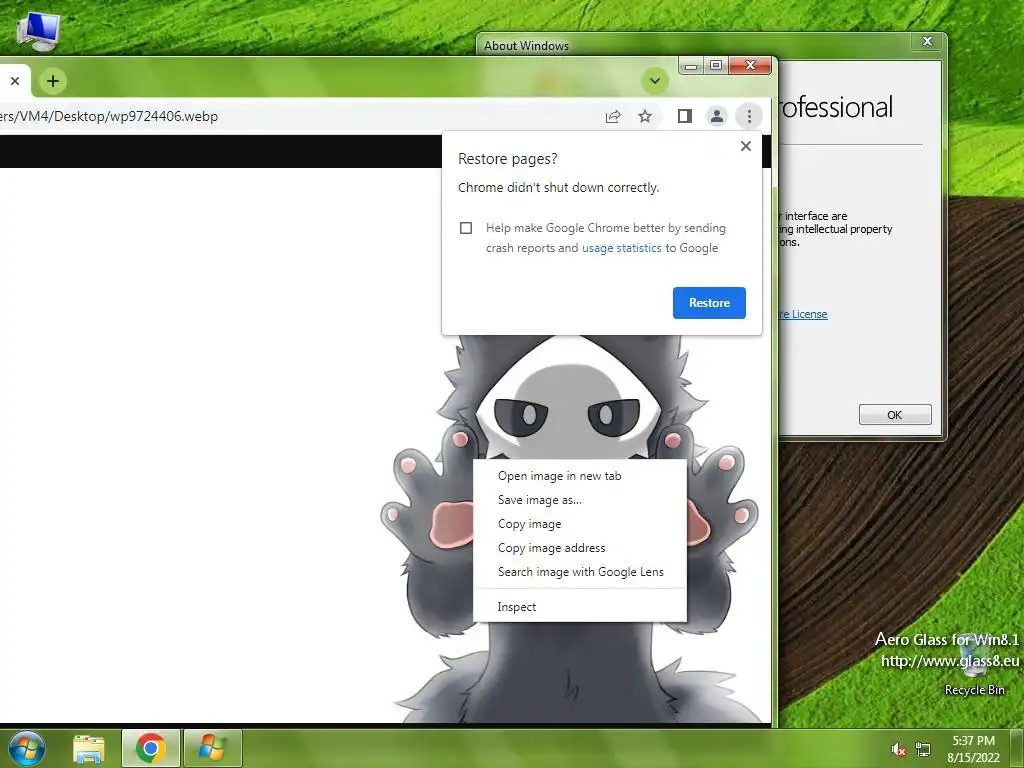Open the usage statistics link
Viewport: 1024px width, 768px height.
(621, 248)
